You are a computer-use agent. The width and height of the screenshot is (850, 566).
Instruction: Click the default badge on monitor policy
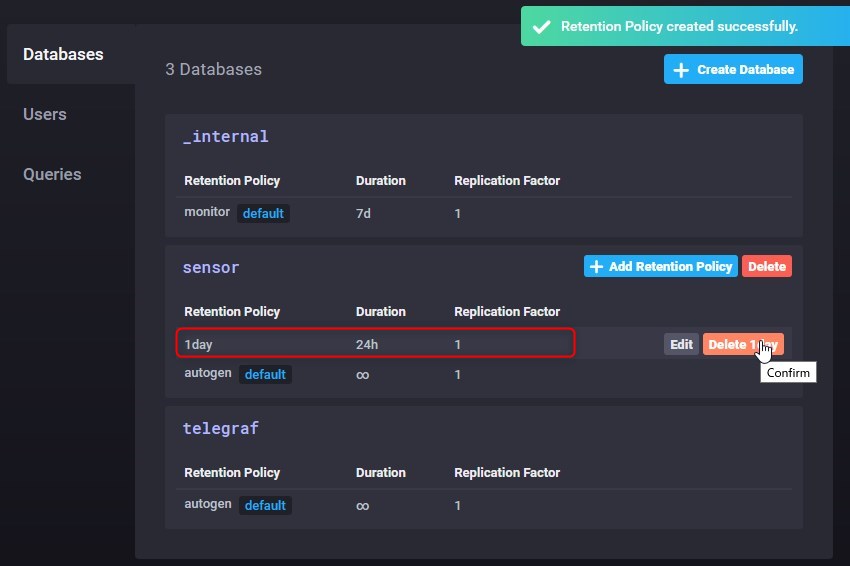click(x=263, y=213)
